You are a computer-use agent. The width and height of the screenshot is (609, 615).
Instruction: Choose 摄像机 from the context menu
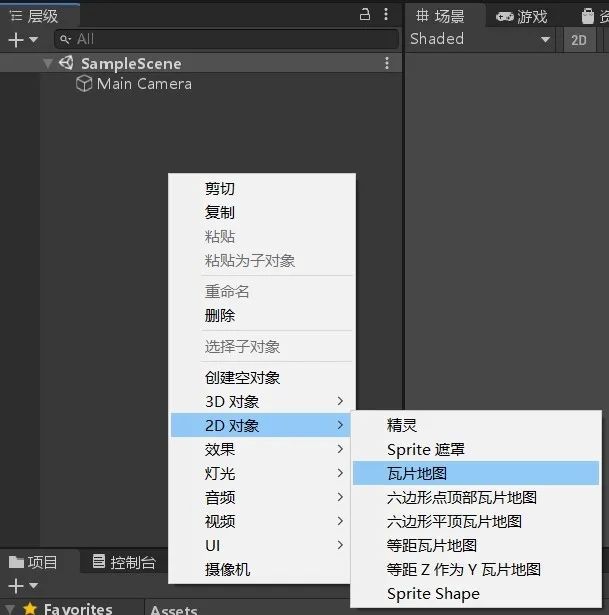(227, 570)
